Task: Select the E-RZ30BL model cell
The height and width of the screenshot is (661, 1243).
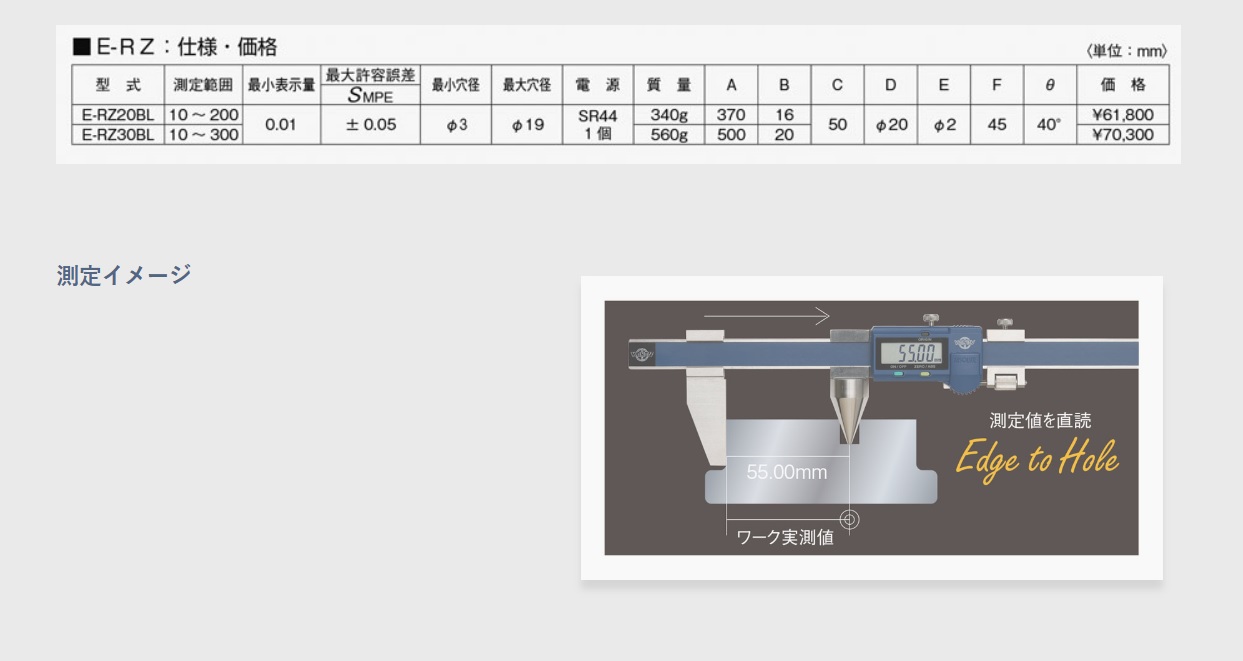Action: point(118,135)
